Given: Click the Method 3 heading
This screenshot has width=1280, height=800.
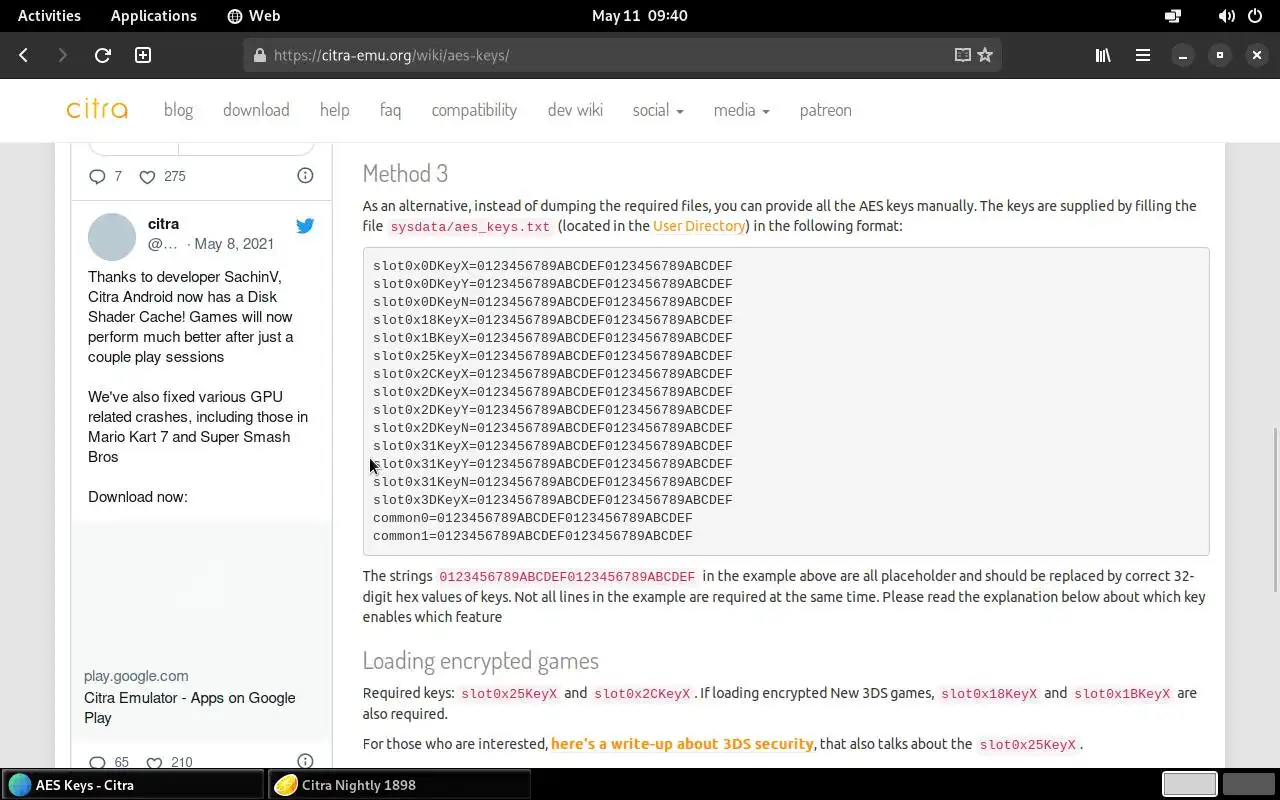Looking at the screenshot, I should [405, 173].
